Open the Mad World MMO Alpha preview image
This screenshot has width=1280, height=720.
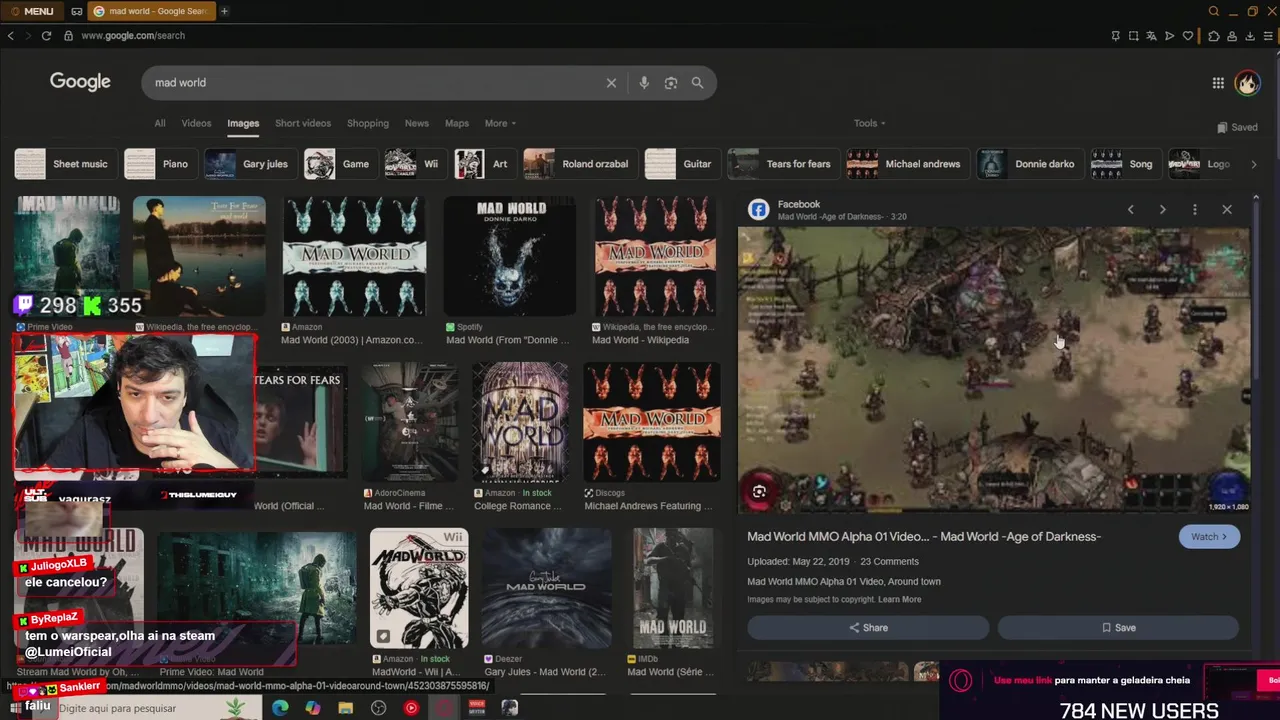click(x=994, y=369)
